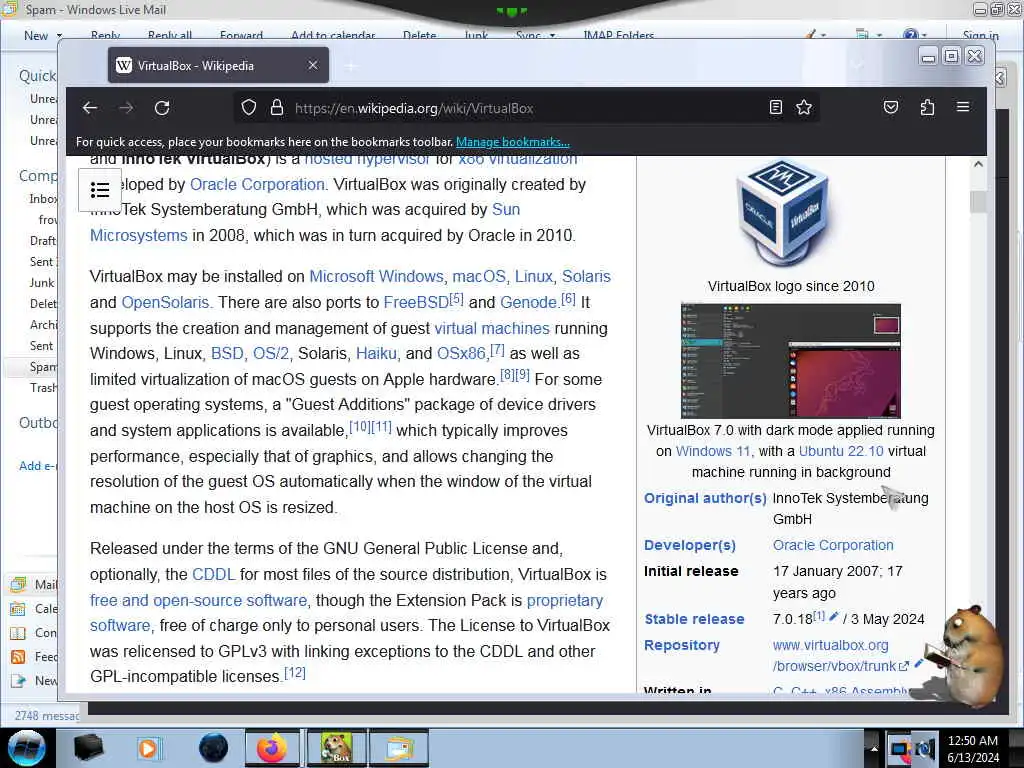Image resolution: width=1024 pixels, height=768 pixels.
Task: Open Live Mail help icon dropdown
Action: (x=914, y=35)
